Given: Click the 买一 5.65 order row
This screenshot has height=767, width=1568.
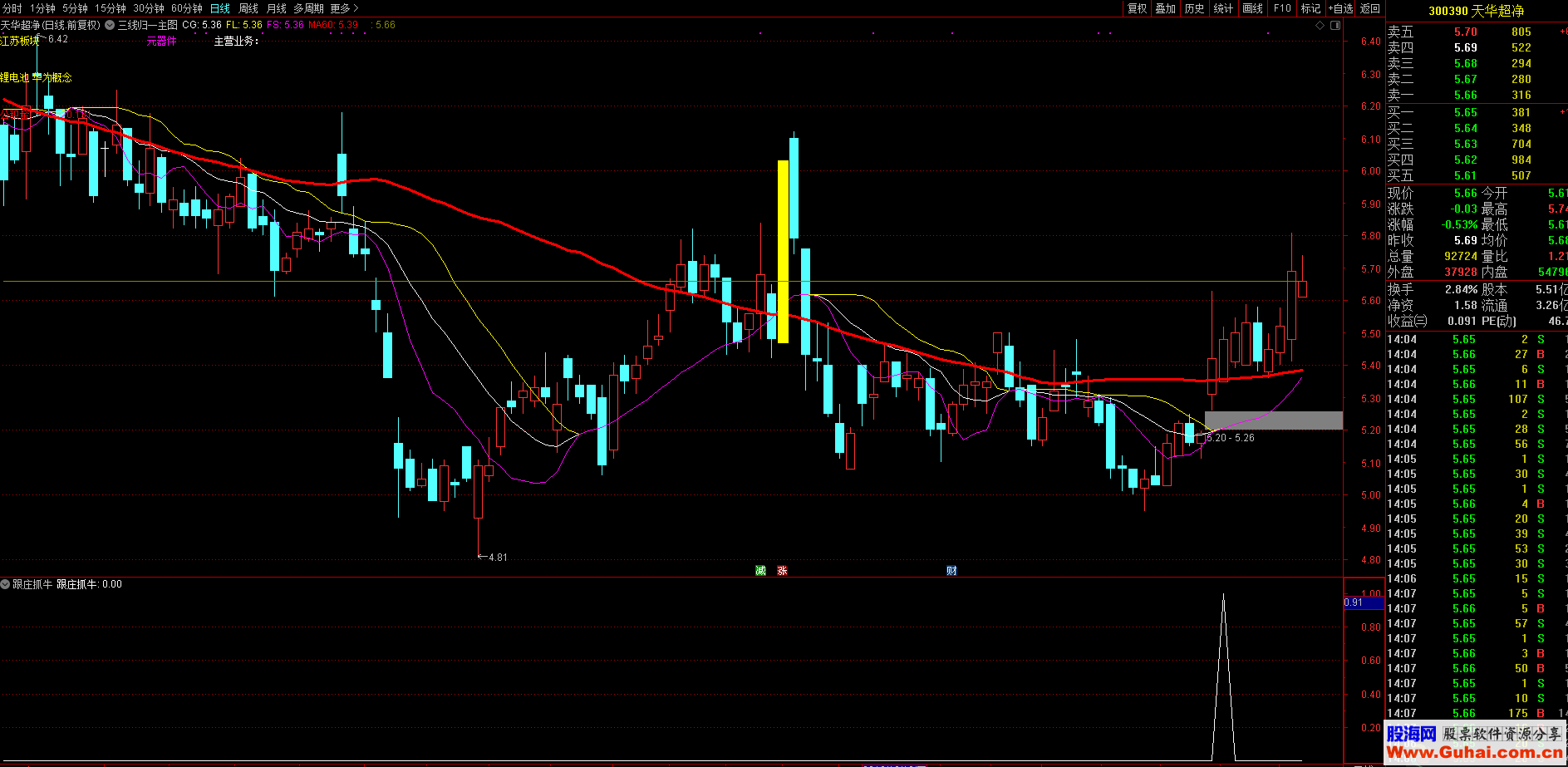Looking at the screenshot, I should (1476, 112).
